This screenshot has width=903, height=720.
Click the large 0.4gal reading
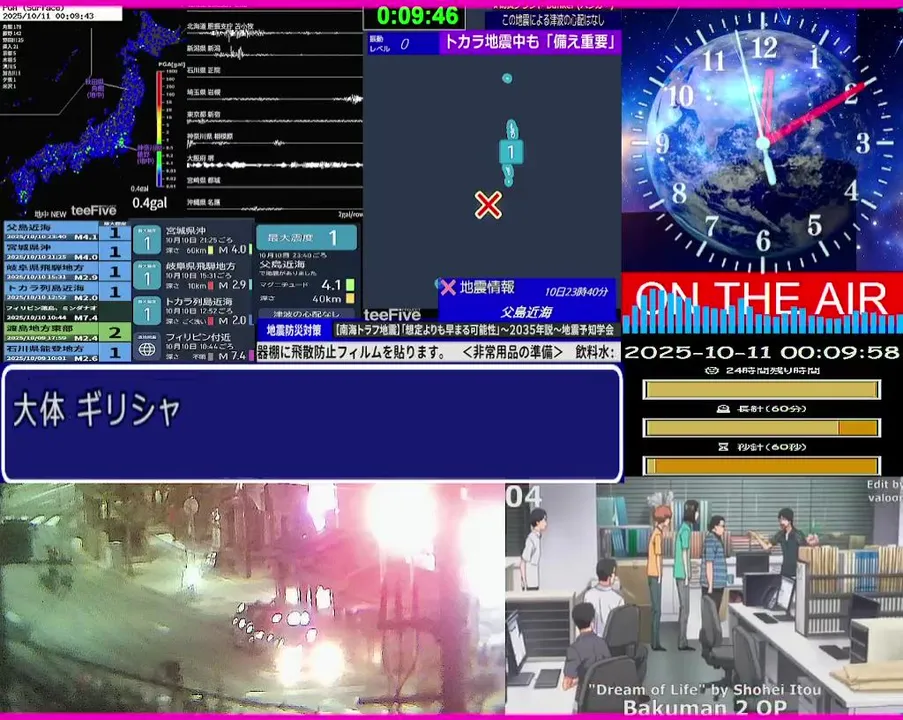point(150,203)
